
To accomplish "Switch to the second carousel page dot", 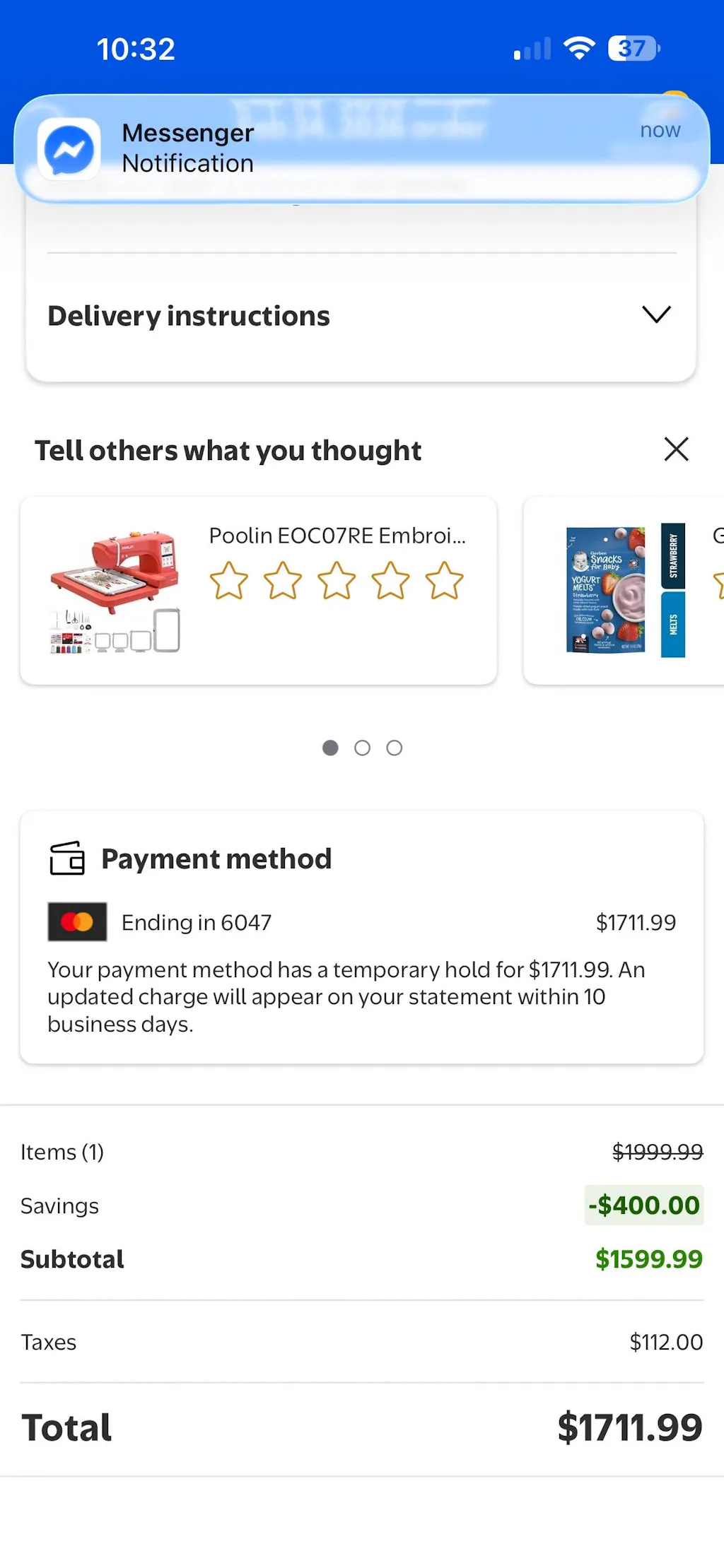I will (x=362, y=748).
